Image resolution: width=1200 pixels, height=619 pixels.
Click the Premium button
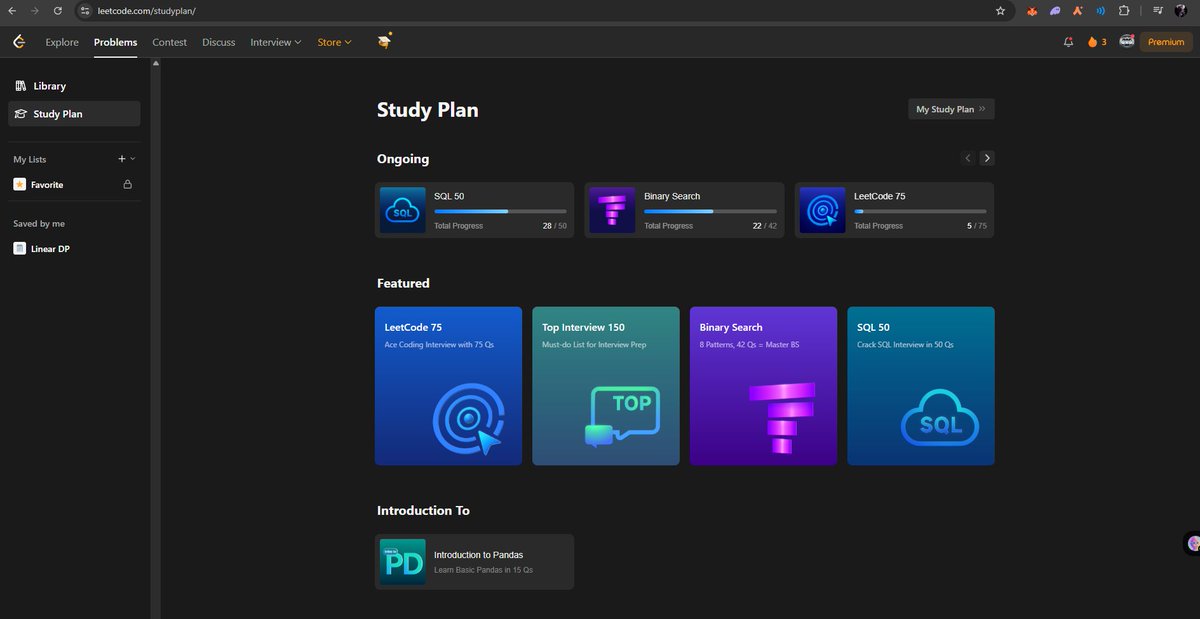pos(1166,42)
